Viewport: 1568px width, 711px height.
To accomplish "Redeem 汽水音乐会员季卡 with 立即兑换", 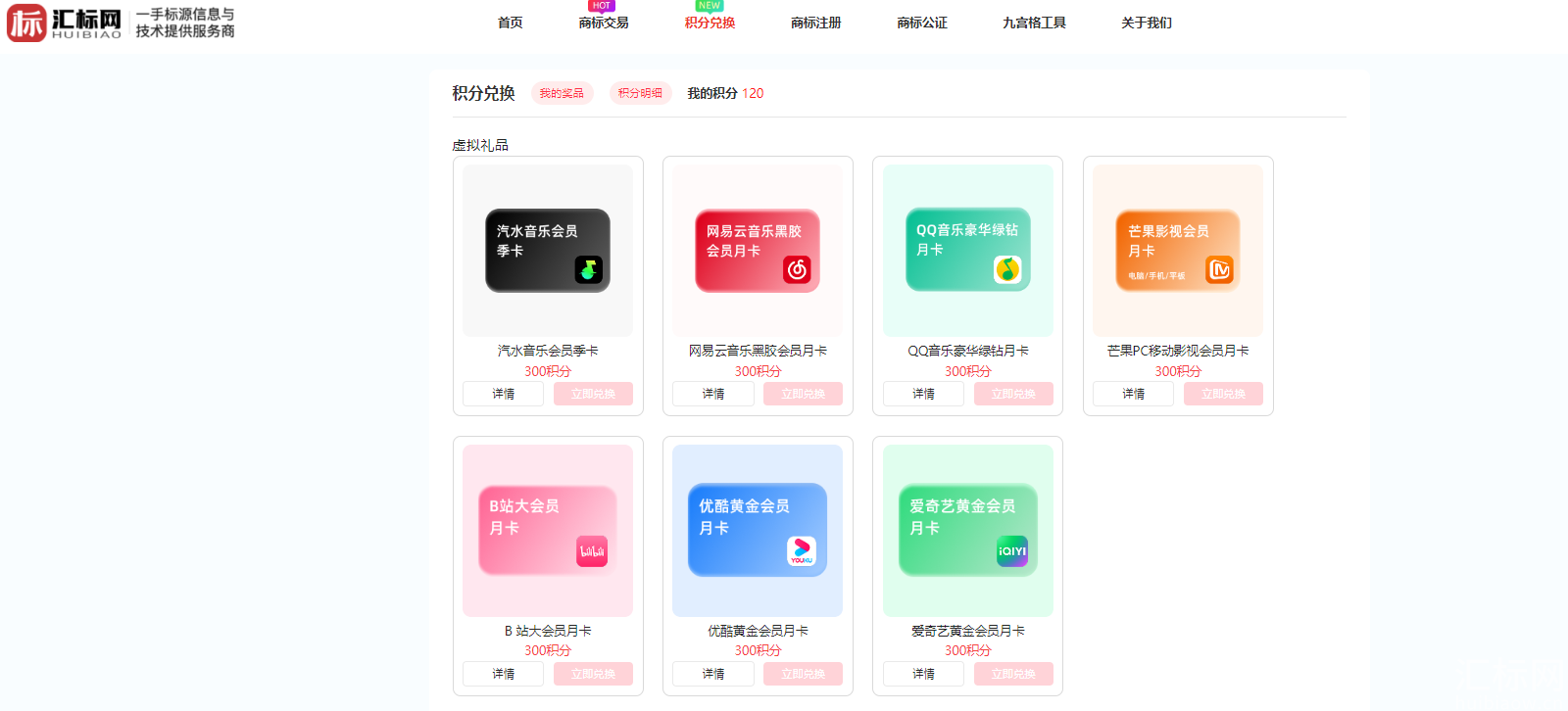I will click(593, 394).
